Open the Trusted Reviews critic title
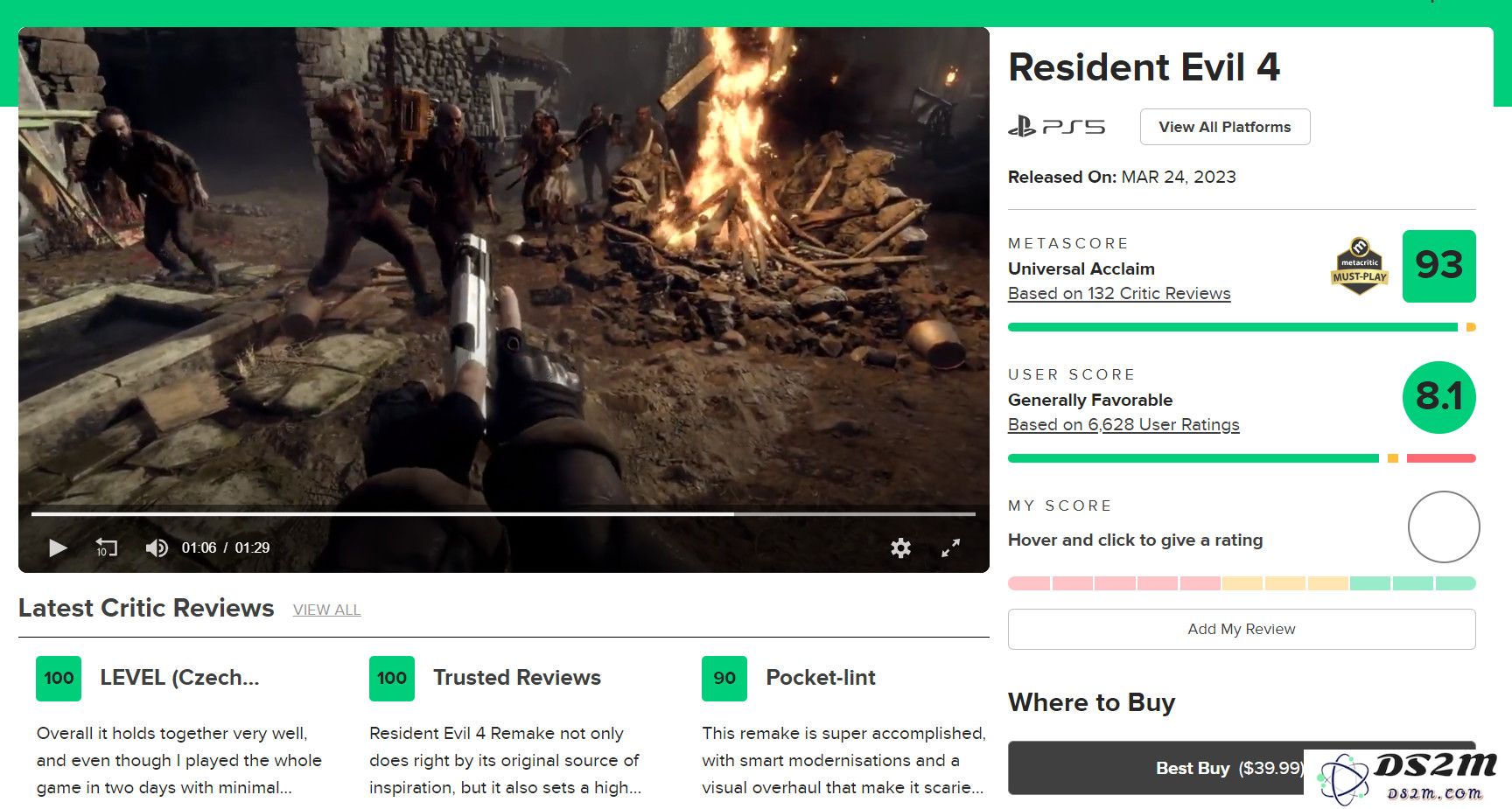Viewport: 1512px width, 809px height. [517, 678]
